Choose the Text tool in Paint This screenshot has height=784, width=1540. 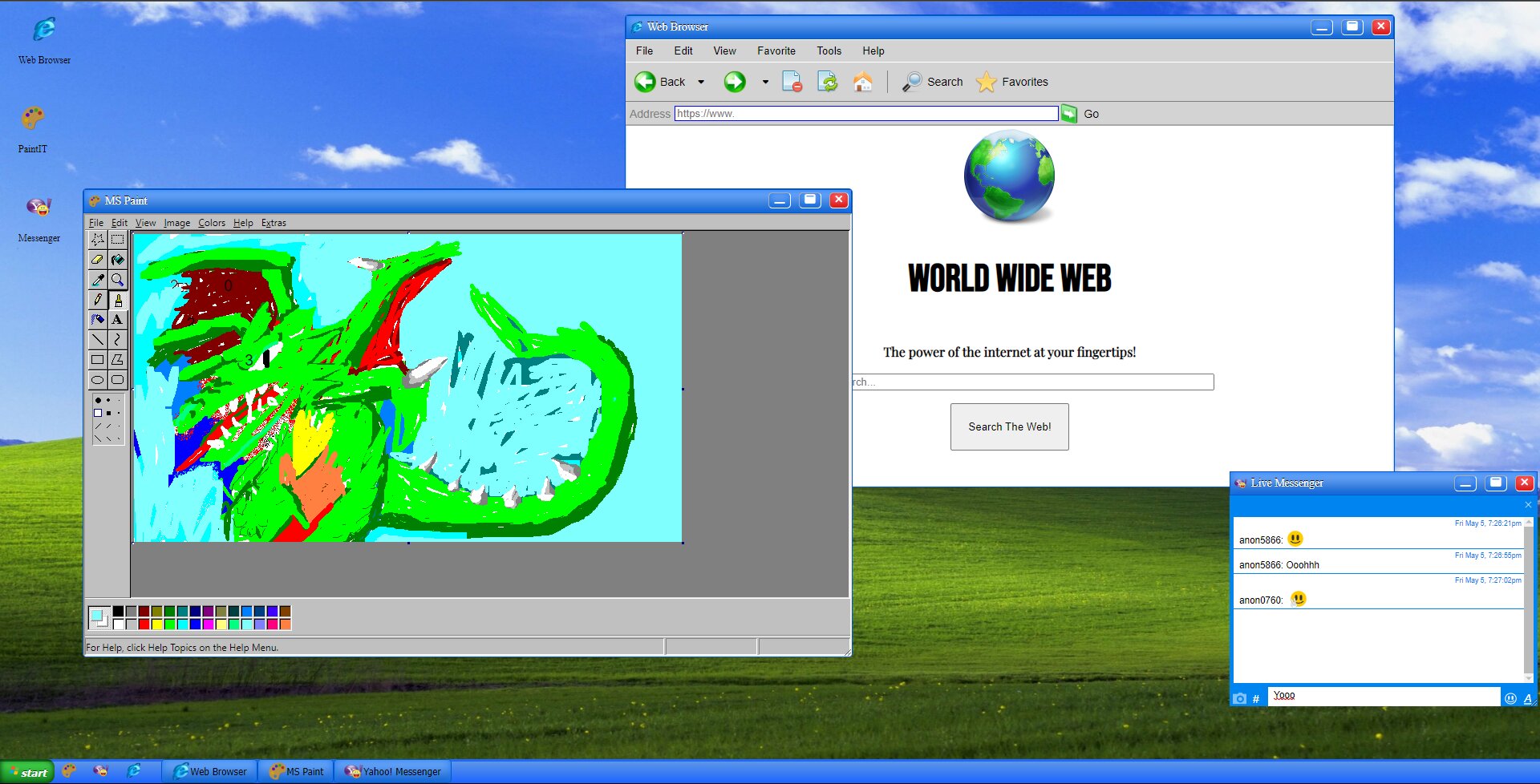(x=118, y=320)
